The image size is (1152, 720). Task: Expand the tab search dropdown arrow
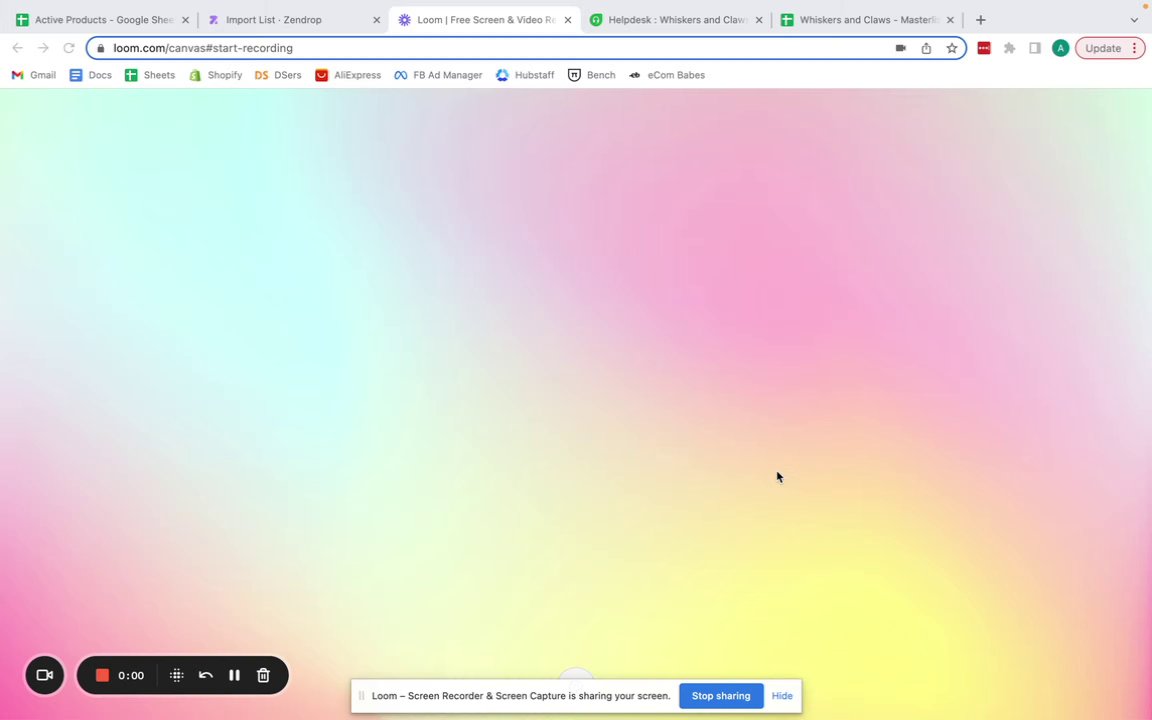pyautogui.click(x=1134, y=20)
